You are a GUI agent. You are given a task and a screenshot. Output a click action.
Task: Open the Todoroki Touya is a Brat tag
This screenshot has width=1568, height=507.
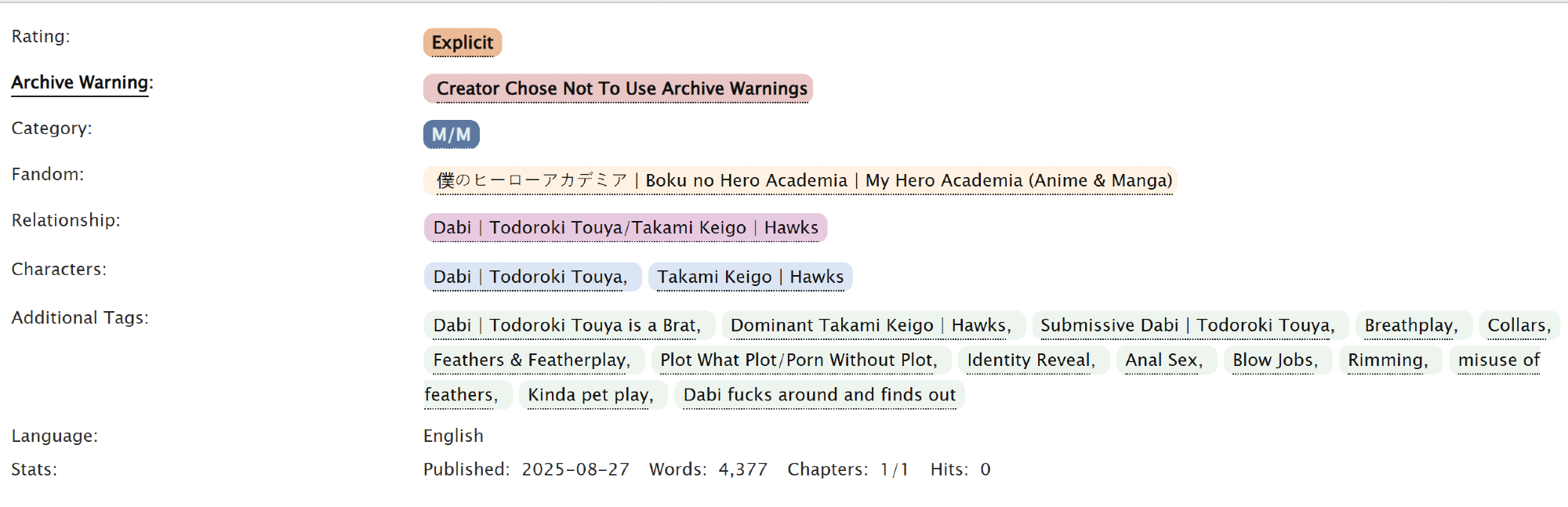(x=565, y=326)
